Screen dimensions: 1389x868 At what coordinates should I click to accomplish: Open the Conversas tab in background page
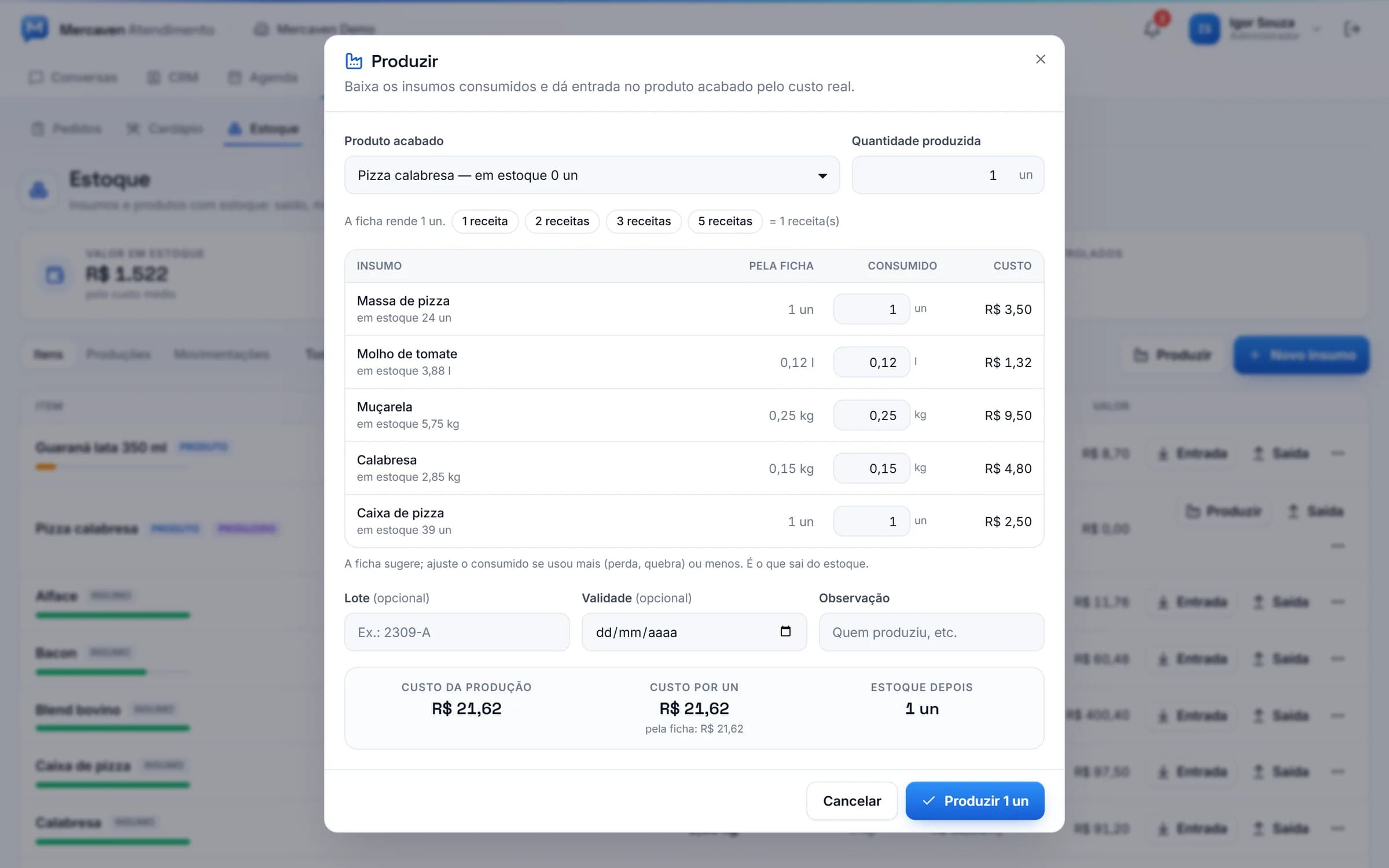point(73,78)
